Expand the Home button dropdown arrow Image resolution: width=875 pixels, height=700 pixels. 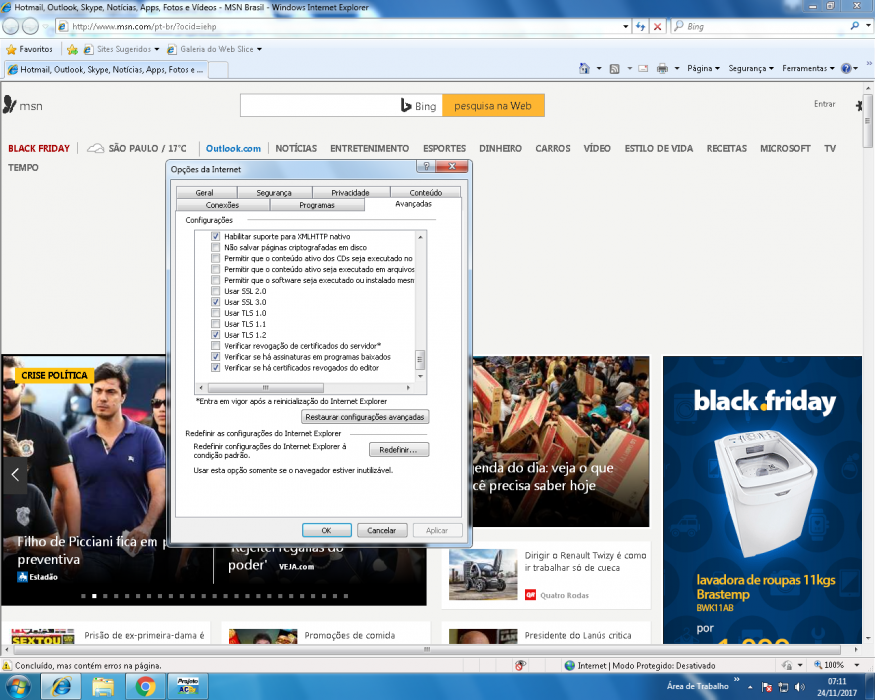pos(599,69)
